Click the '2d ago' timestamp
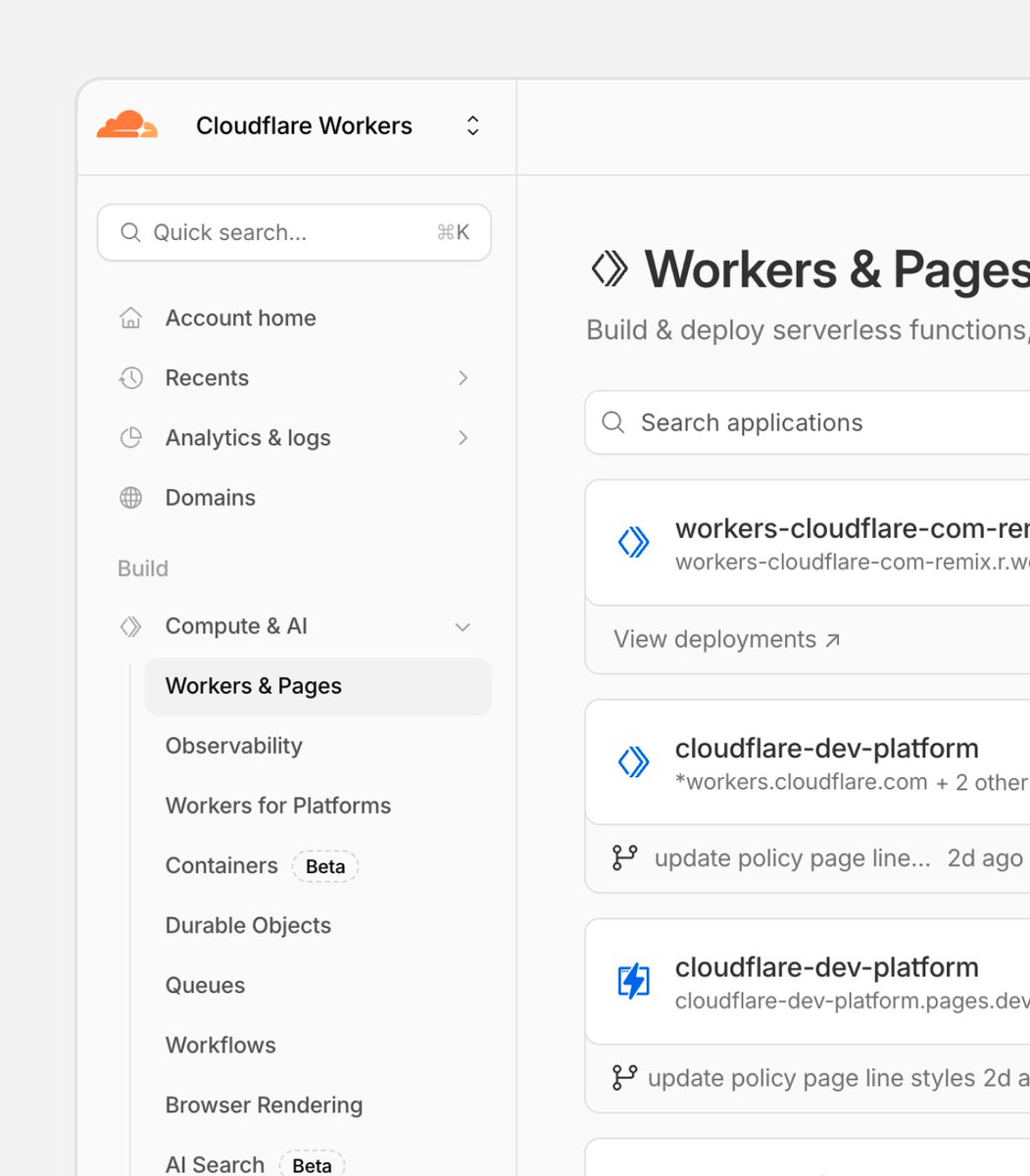The height and width of the screenshot is (1176, 1030). [x=985, y=858]
